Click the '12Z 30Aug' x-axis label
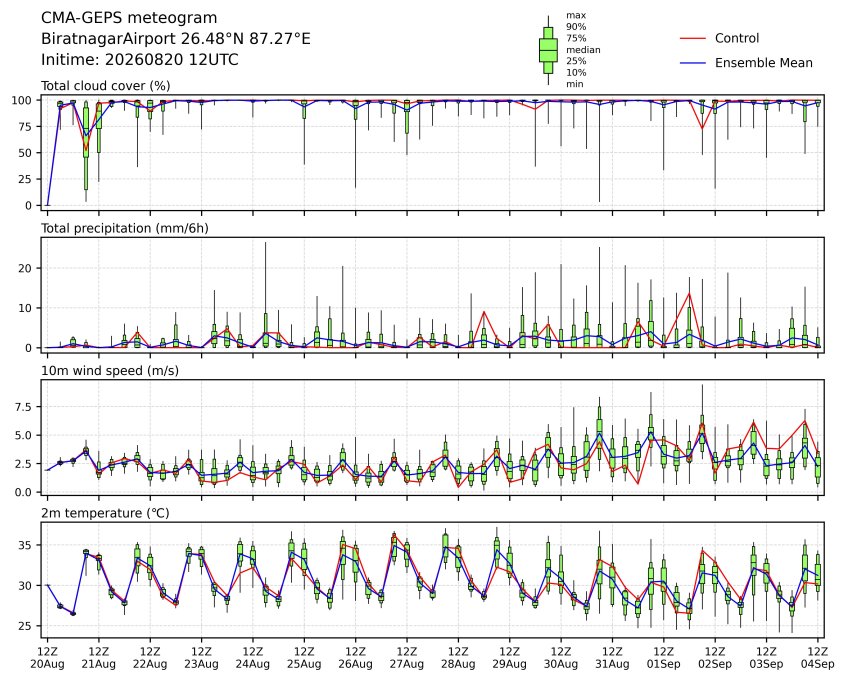Image resolution: width=846 pixels, height=681 pixels. [x=561, y=658]
